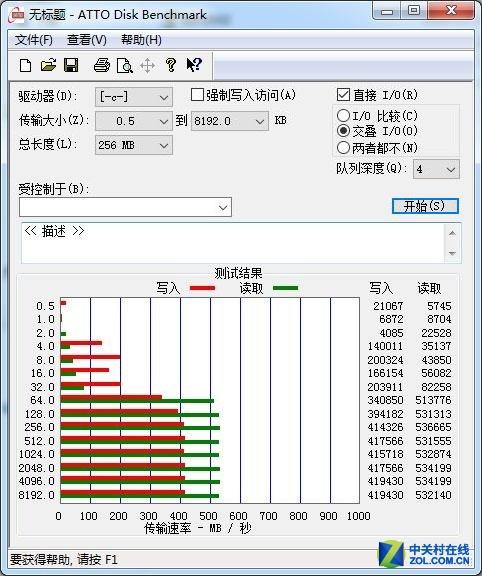Close the ATTO Disk Benchmark window
The width and height of the screenshot is (482, 576).
pos(451,11)
